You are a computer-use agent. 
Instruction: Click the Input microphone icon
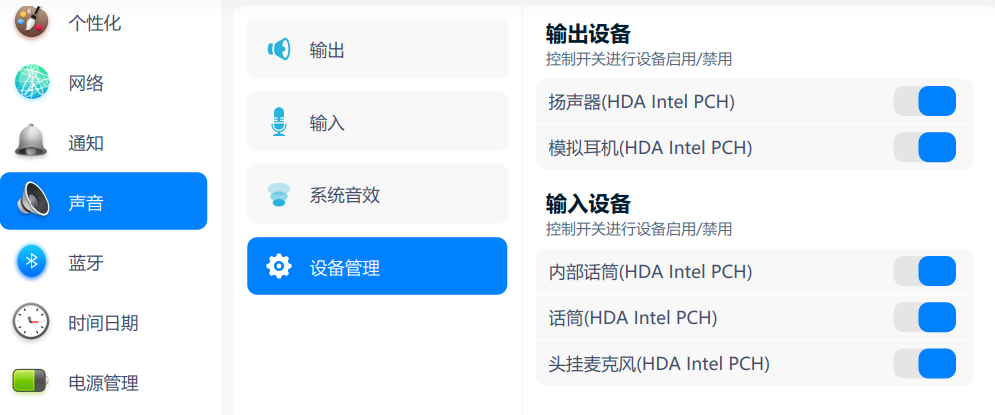point(279,122)
